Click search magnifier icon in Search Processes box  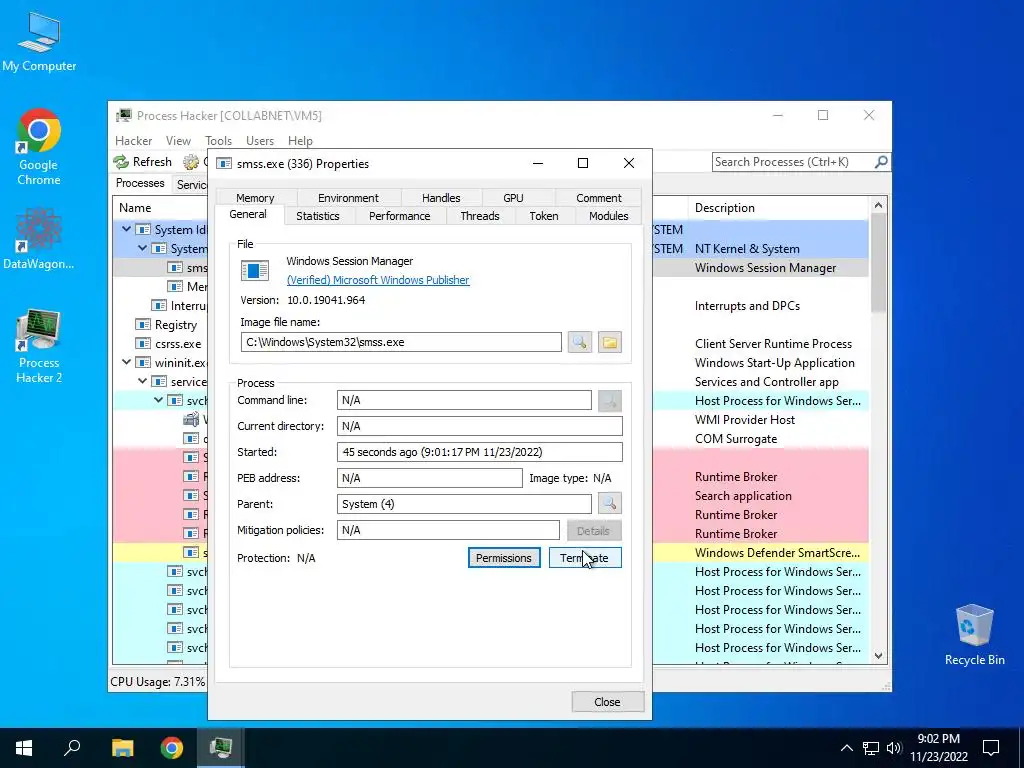tap(881, 161)
